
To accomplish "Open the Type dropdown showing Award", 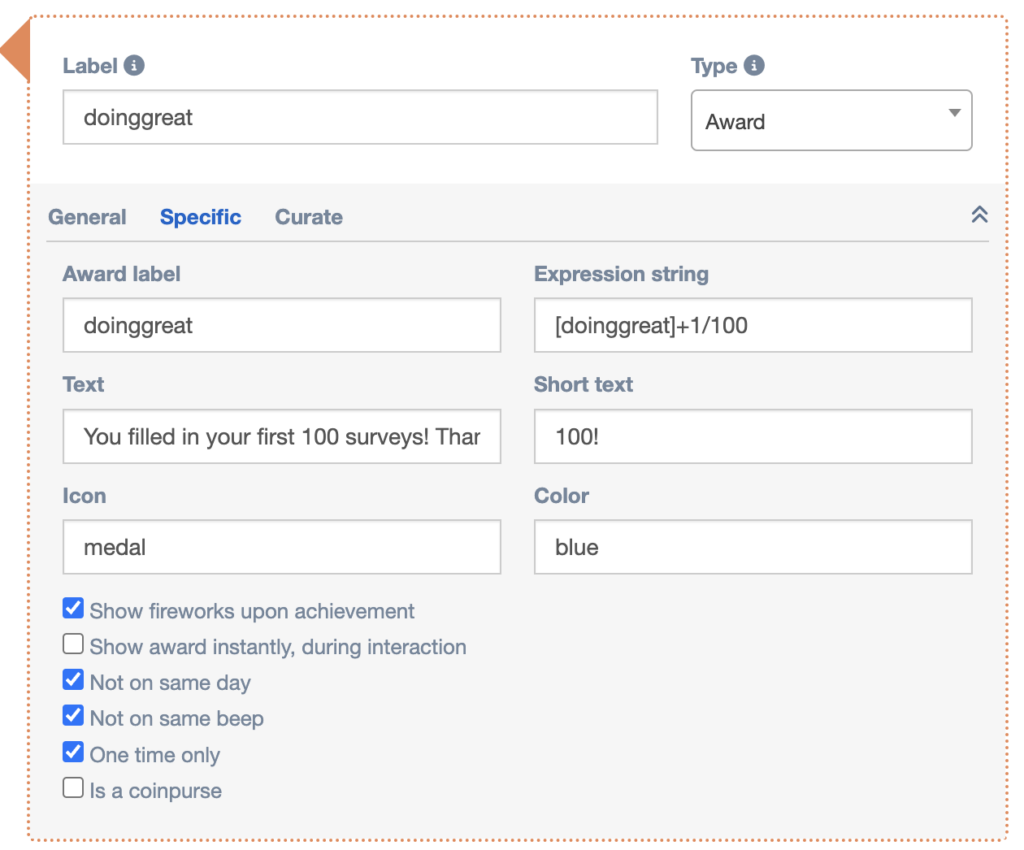I will pyautogui.click(x=831, y=121).
